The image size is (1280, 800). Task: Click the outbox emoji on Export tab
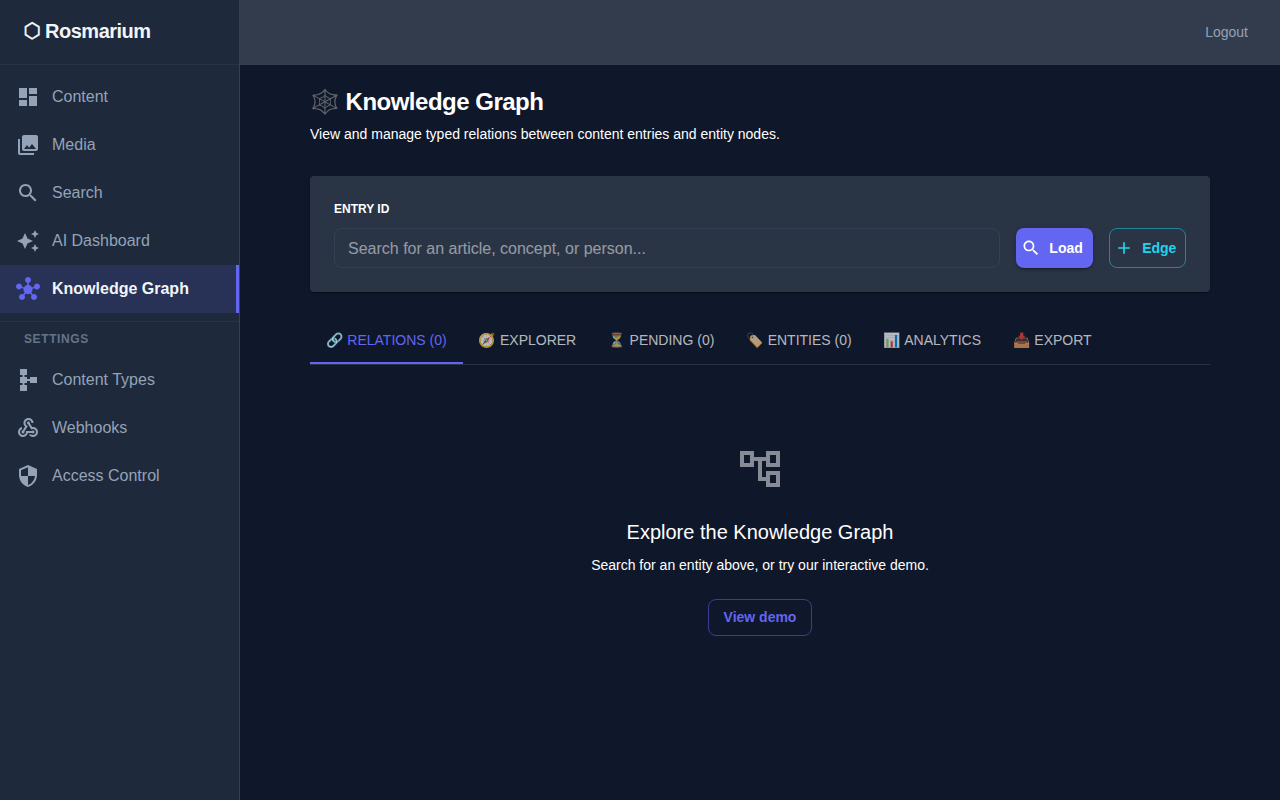[1021, 340]
